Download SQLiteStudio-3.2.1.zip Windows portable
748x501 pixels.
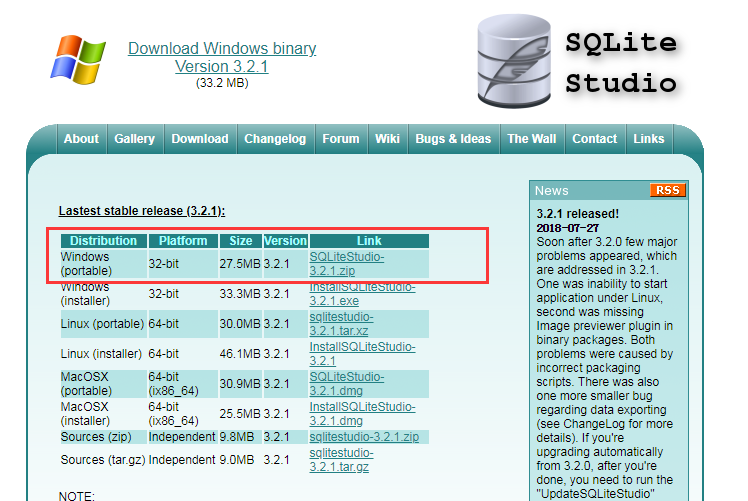(347, 263)
